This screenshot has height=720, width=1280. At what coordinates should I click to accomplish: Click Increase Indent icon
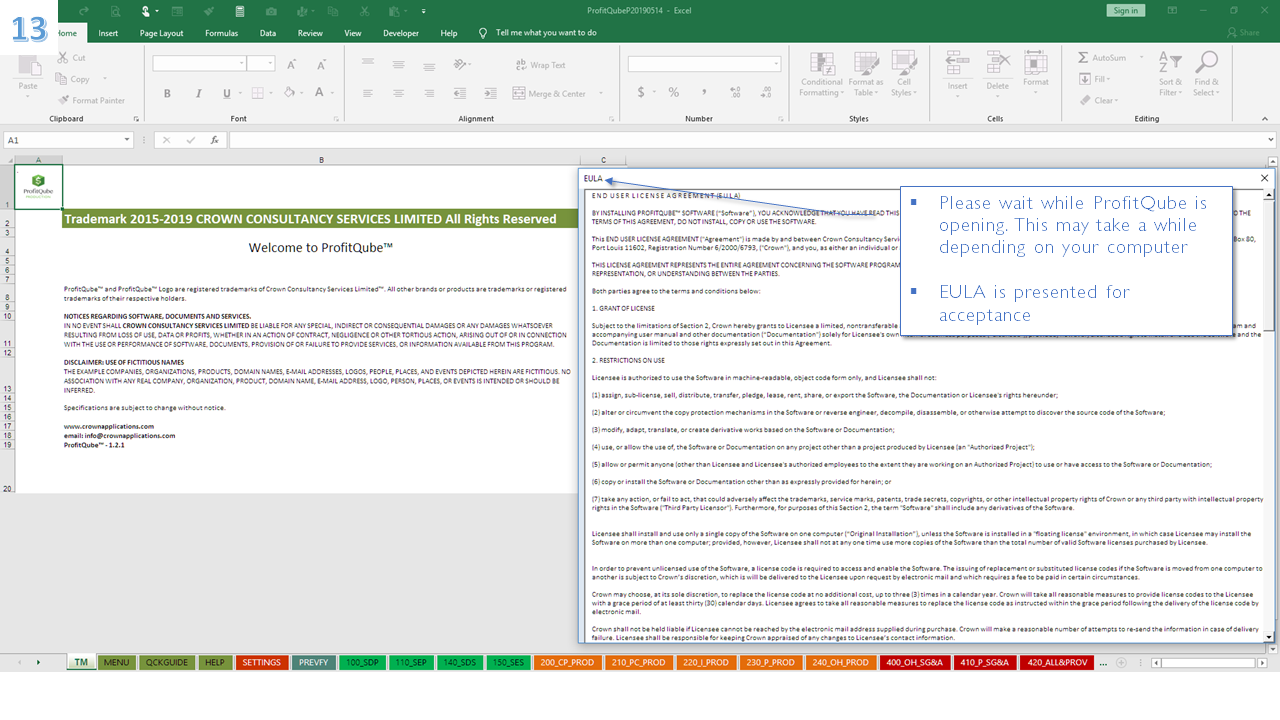click(x=488, y=93)
